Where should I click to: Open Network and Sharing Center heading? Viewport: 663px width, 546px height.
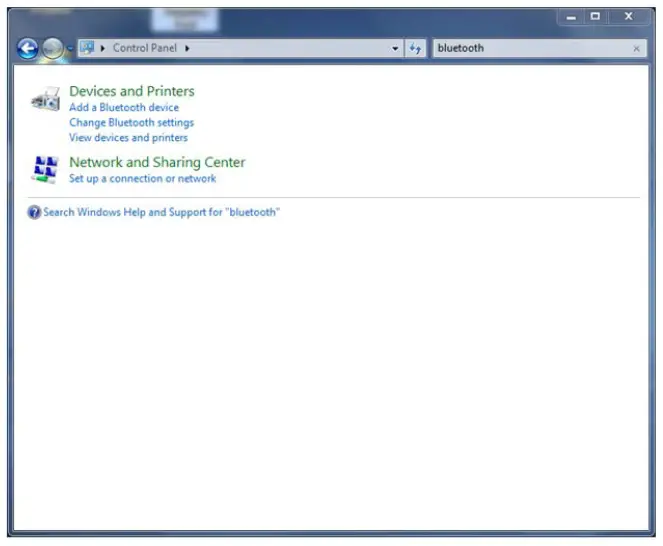[157, 162]
